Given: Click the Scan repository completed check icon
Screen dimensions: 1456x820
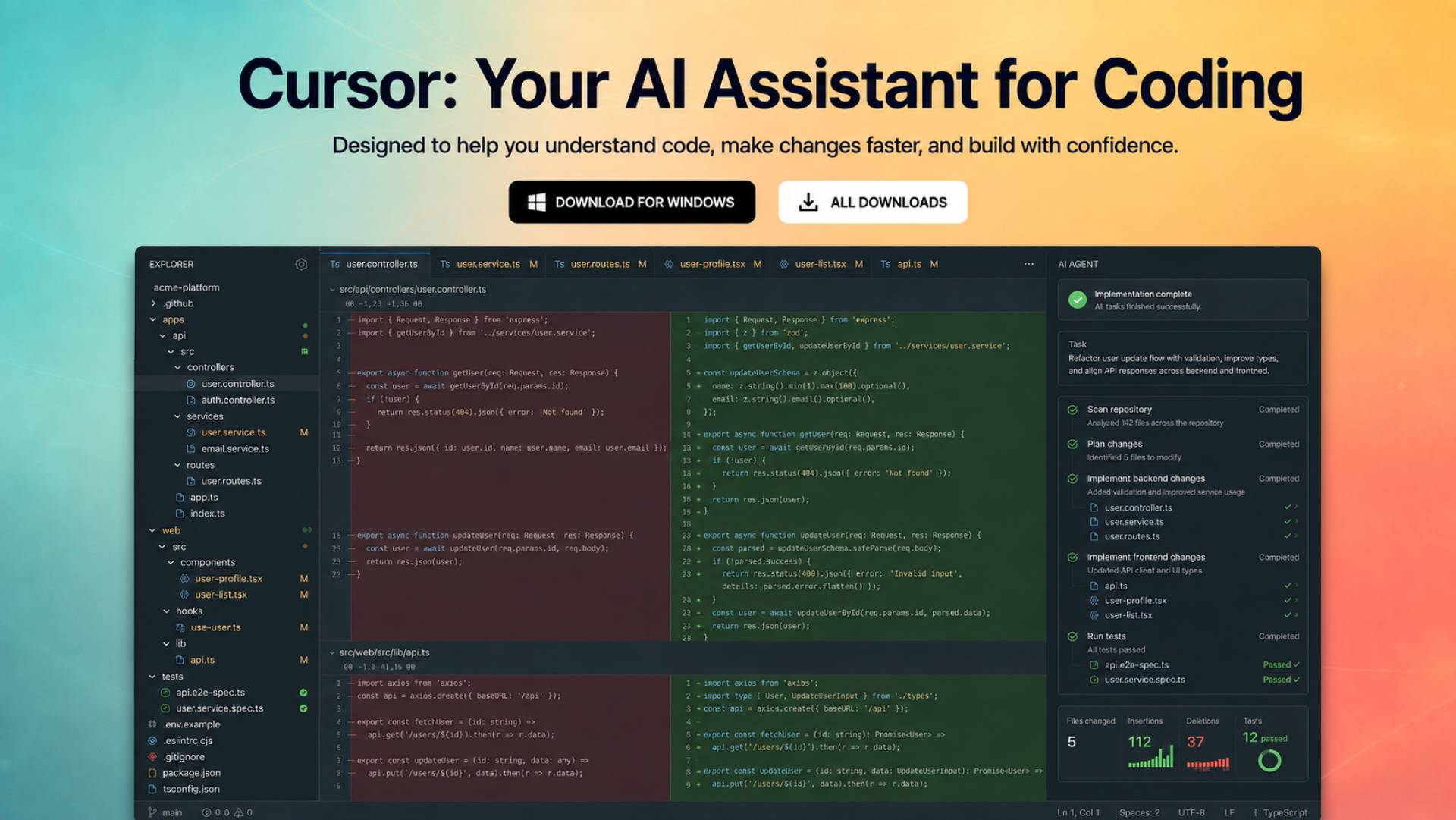Looking at the screenshot, I should coord(1072,410).
